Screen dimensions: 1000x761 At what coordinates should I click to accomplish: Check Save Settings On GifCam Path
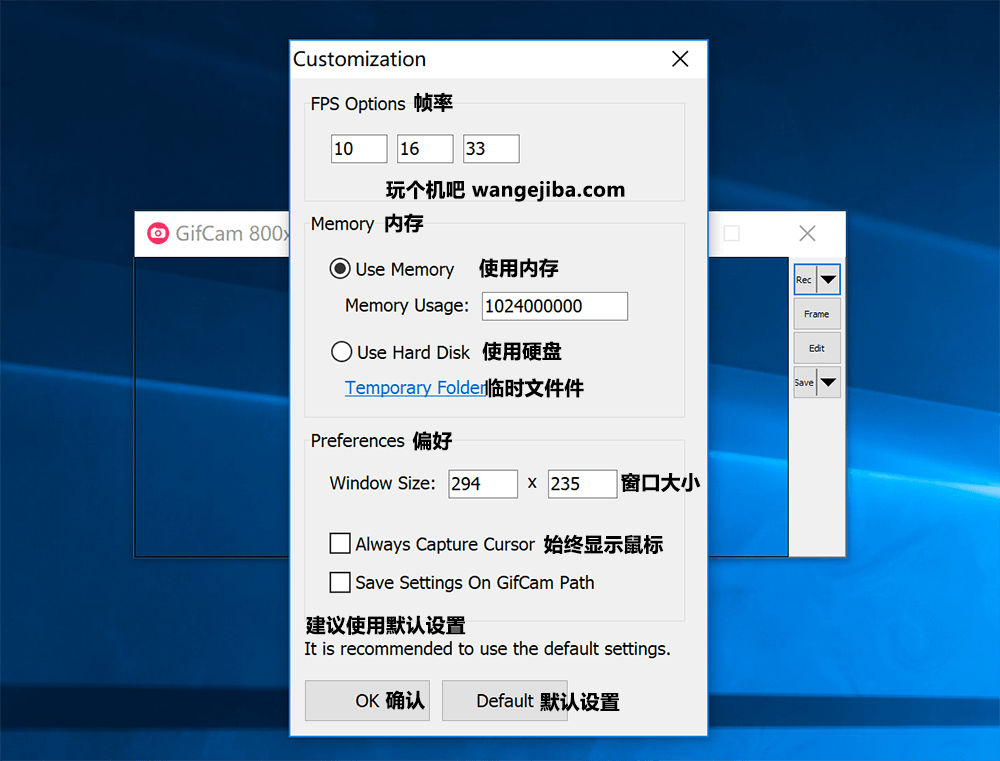tap(340, 582)
